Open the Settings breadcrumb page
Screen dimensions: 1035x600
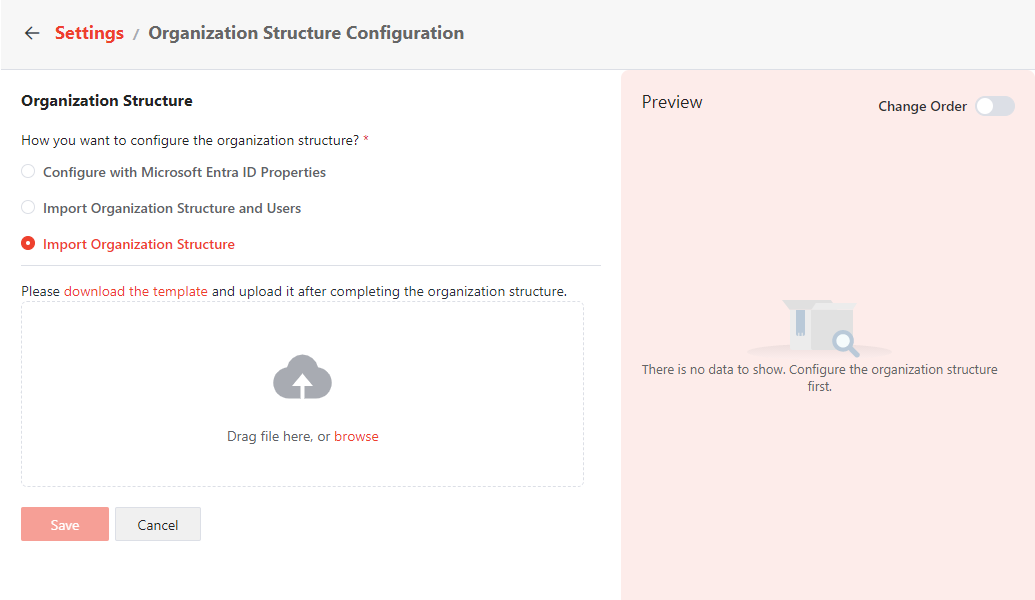(x=89, y=33)
